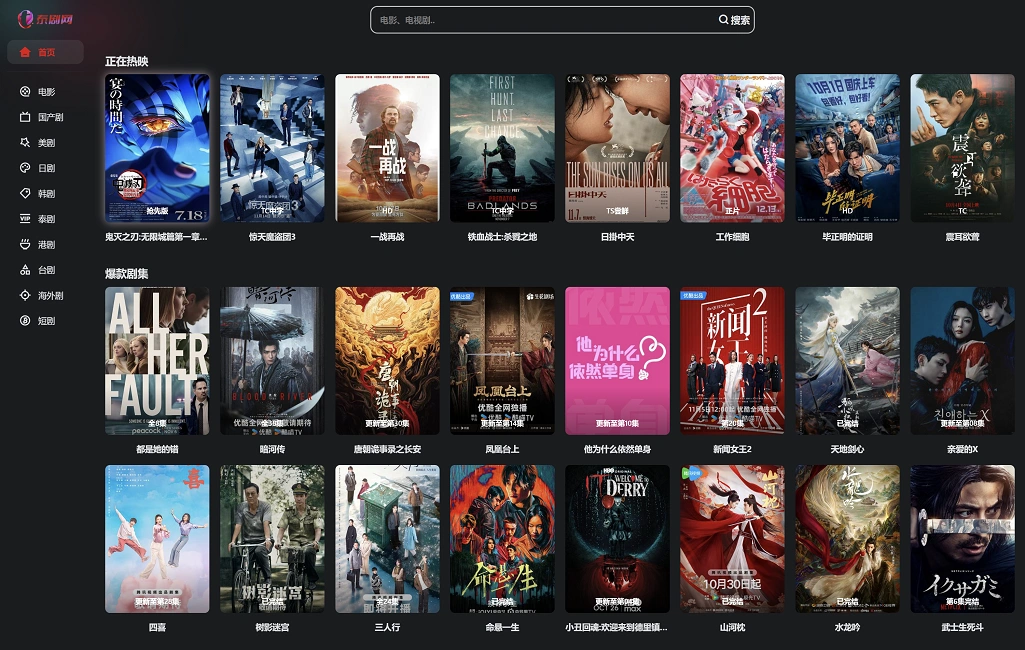Click the 泰剧 VIP icon in sidebar
The width and height of the screenshot is (1025, 650).
(25, 219)
